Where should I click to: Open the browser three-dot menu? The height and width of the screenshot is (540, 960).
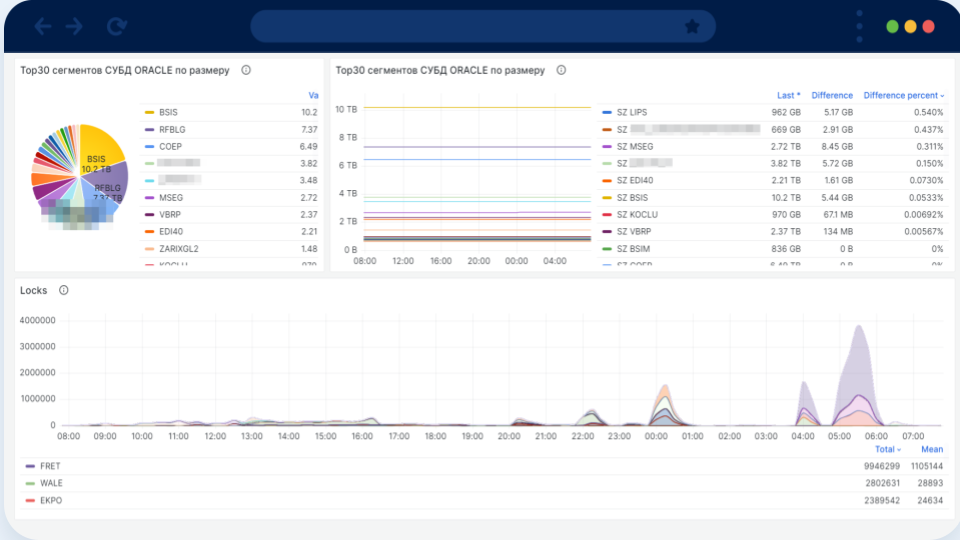coord(859,27)
